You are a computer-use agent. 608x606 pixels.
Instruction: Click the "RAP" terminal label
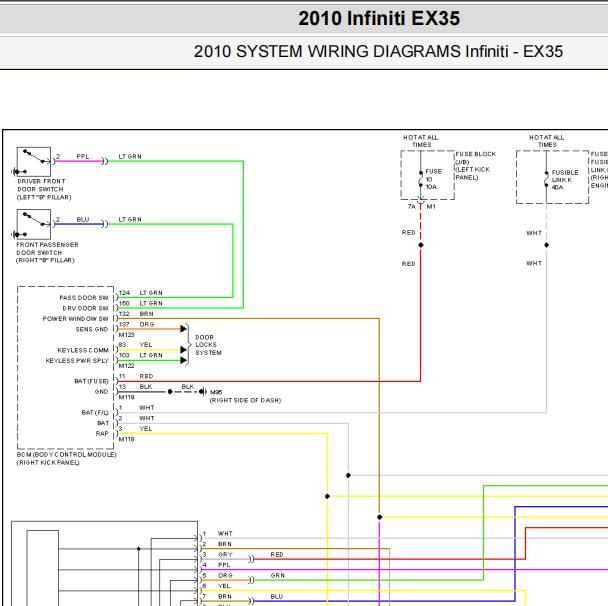(102, 433)
